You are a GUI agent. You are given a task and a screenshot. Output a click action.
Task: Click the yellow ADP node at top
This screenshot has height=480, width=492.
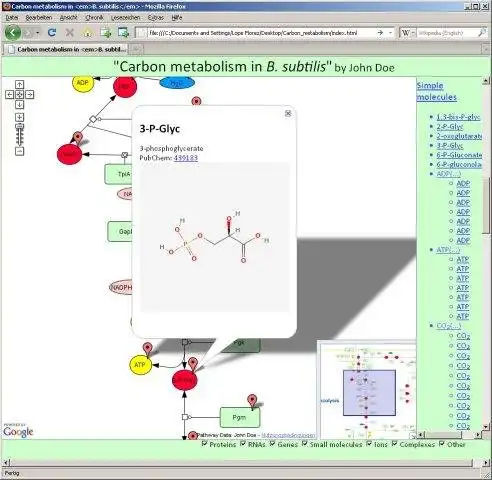(83, 83)
